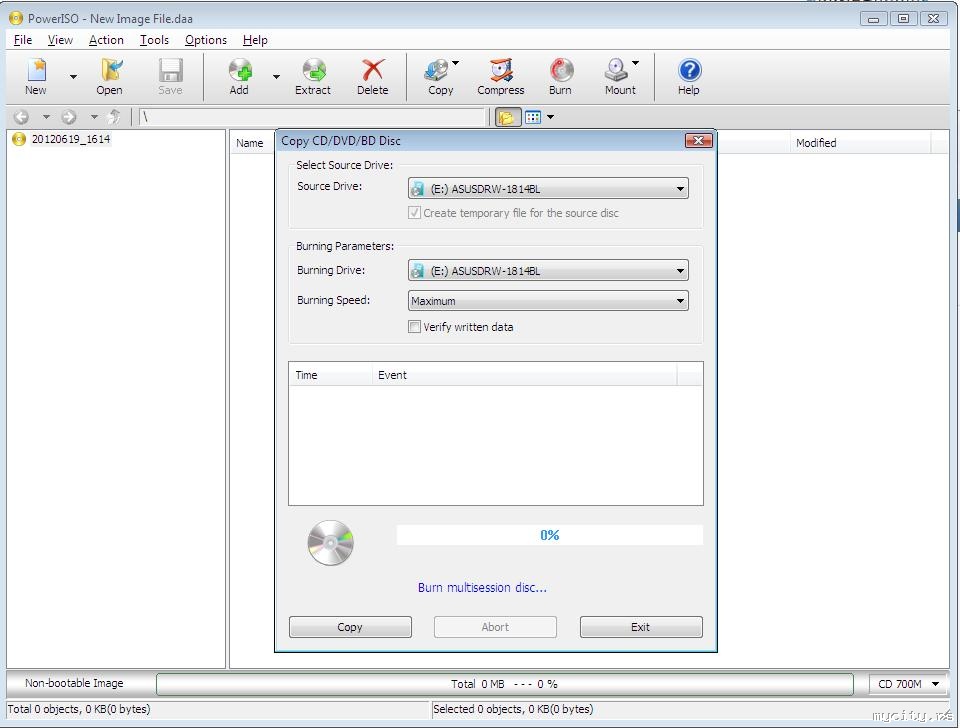Click the Help toolbar icon

tap(689, 77)
